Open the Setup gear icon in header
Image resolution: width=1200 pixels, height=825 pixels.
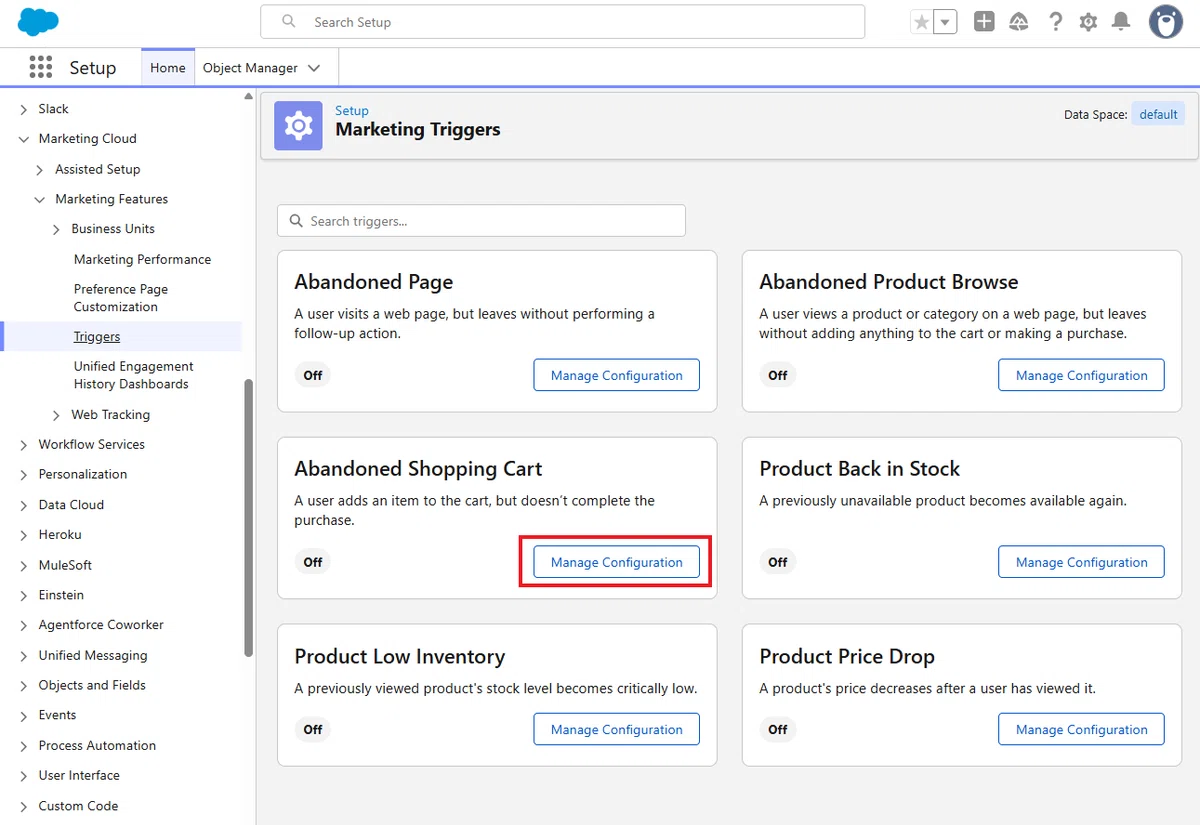(x=1088, y=21)
